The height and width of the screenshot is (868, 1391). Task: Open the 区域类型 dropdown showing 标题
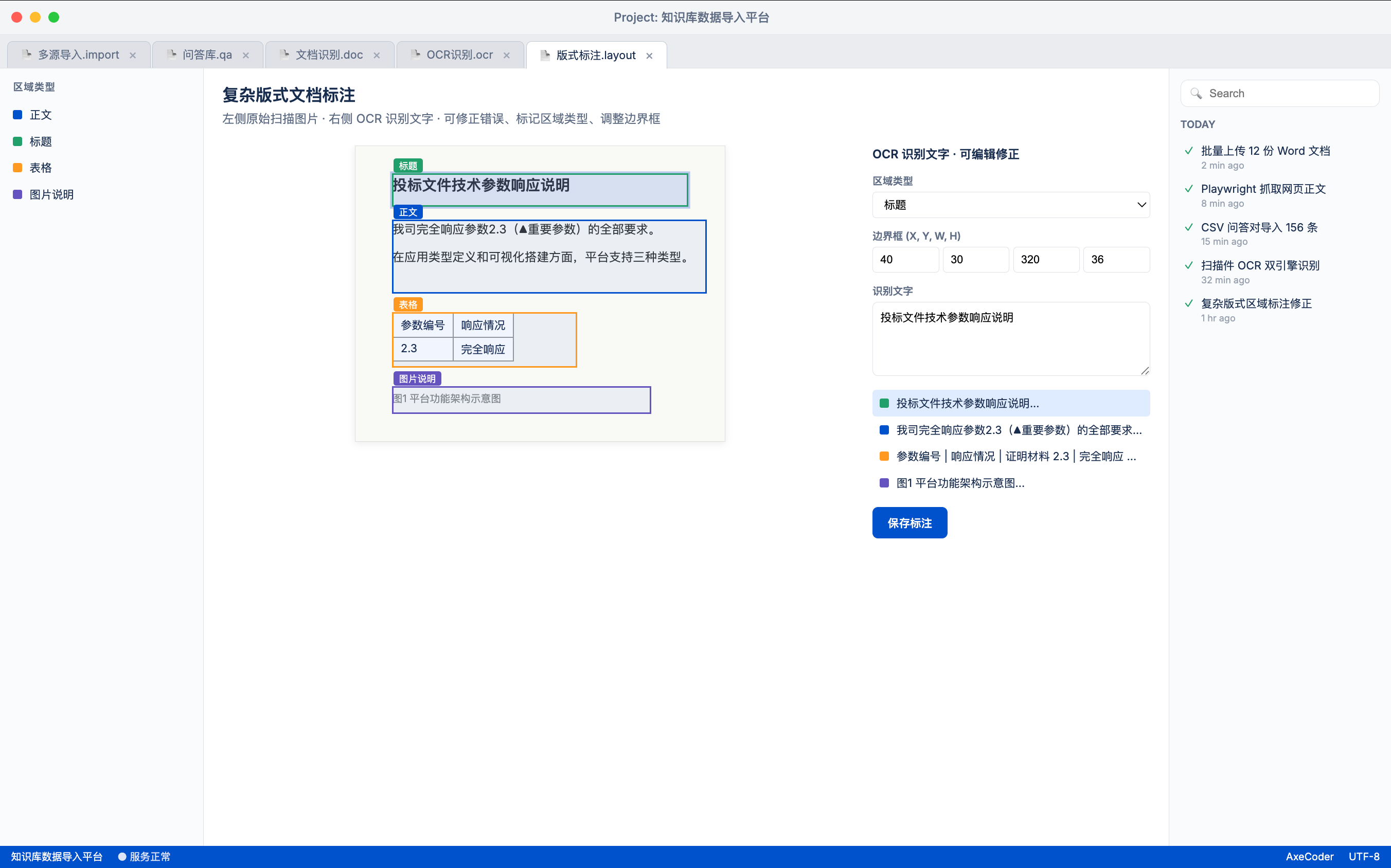coord(1011,205)
